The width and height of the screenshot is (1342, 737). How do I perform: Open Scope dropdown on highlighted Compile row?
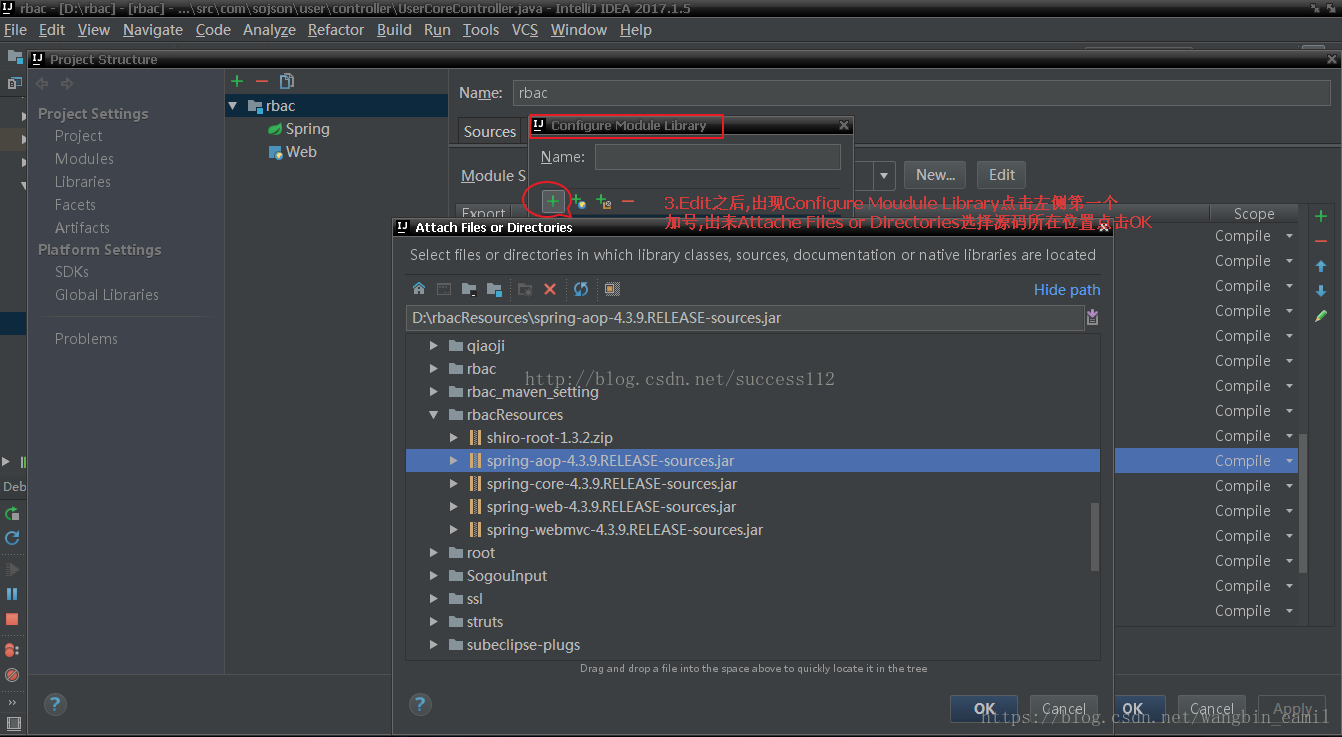(x=1290, y=461)
